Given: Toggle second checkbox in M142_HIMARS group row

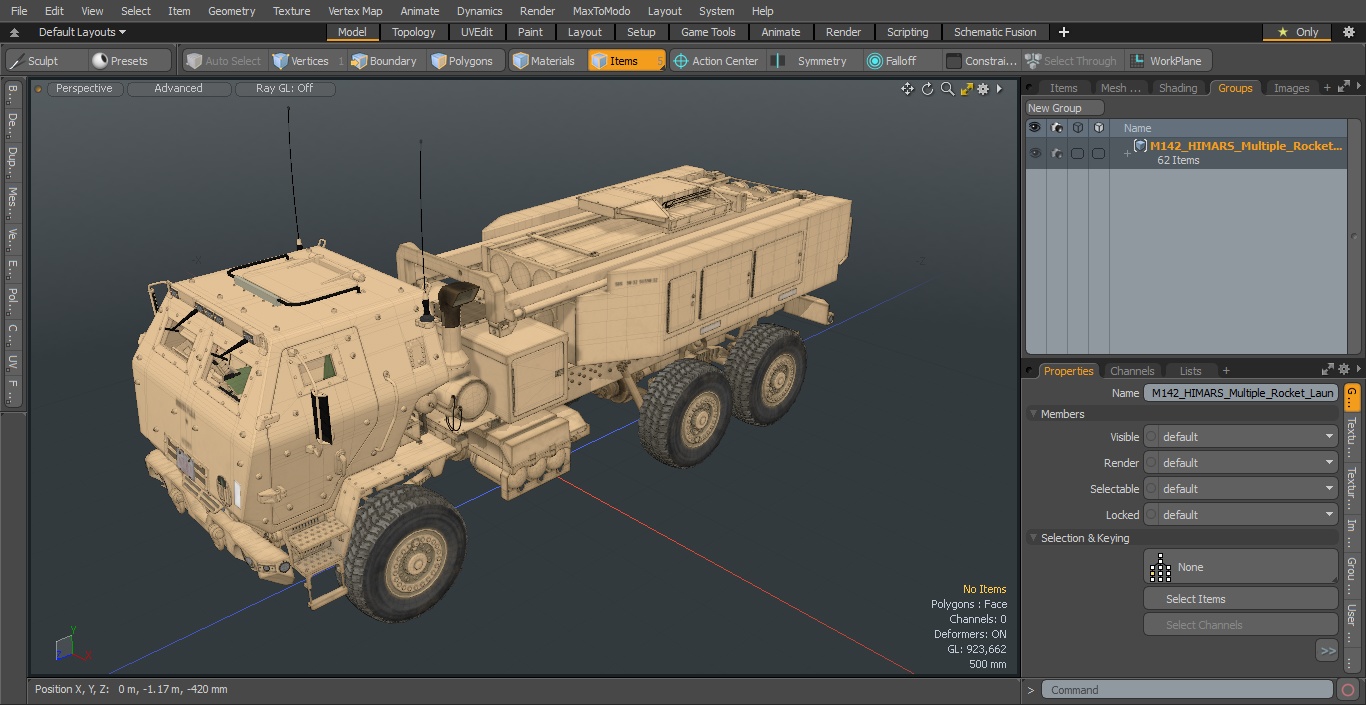Looking at the screenshot, I should click(x=1098, y=153).
